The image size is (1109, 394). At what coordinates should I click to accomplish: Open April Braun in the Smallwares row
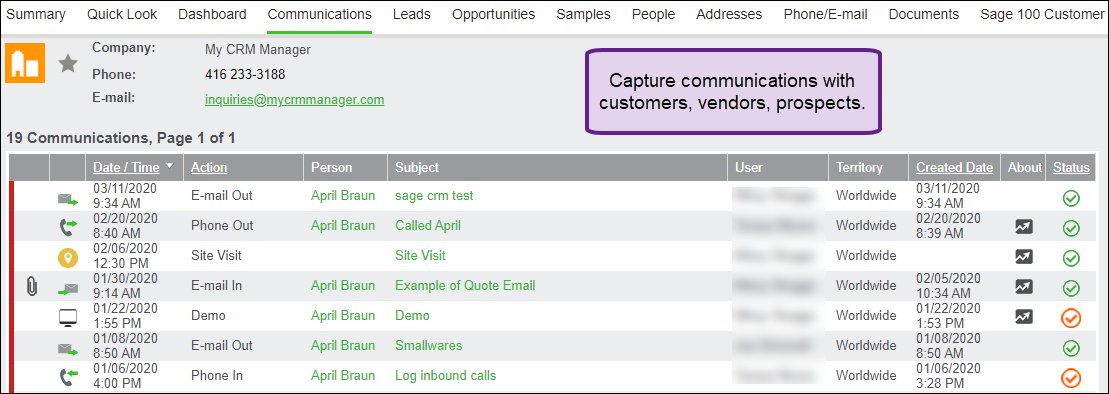tap(343, 345)
